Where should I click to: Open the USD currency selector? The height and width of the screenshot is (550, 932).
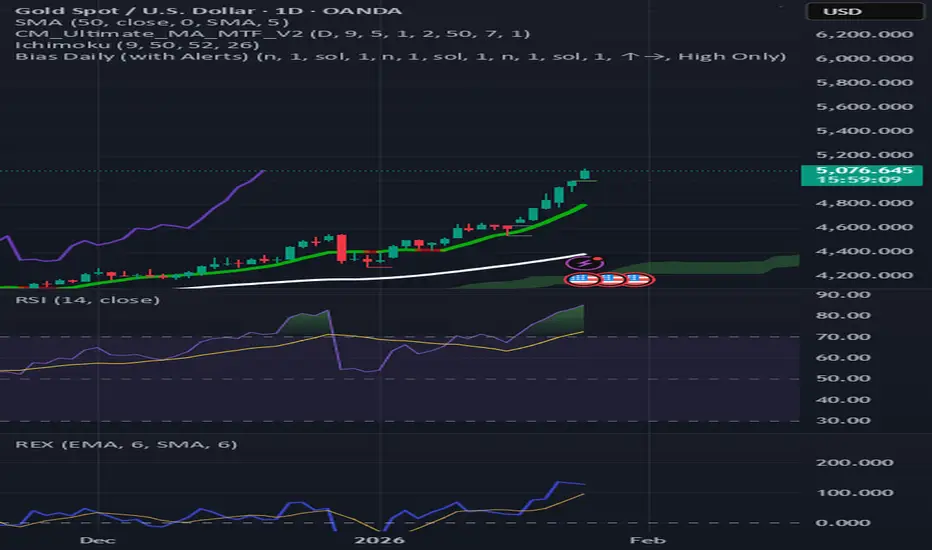(864, 11)
